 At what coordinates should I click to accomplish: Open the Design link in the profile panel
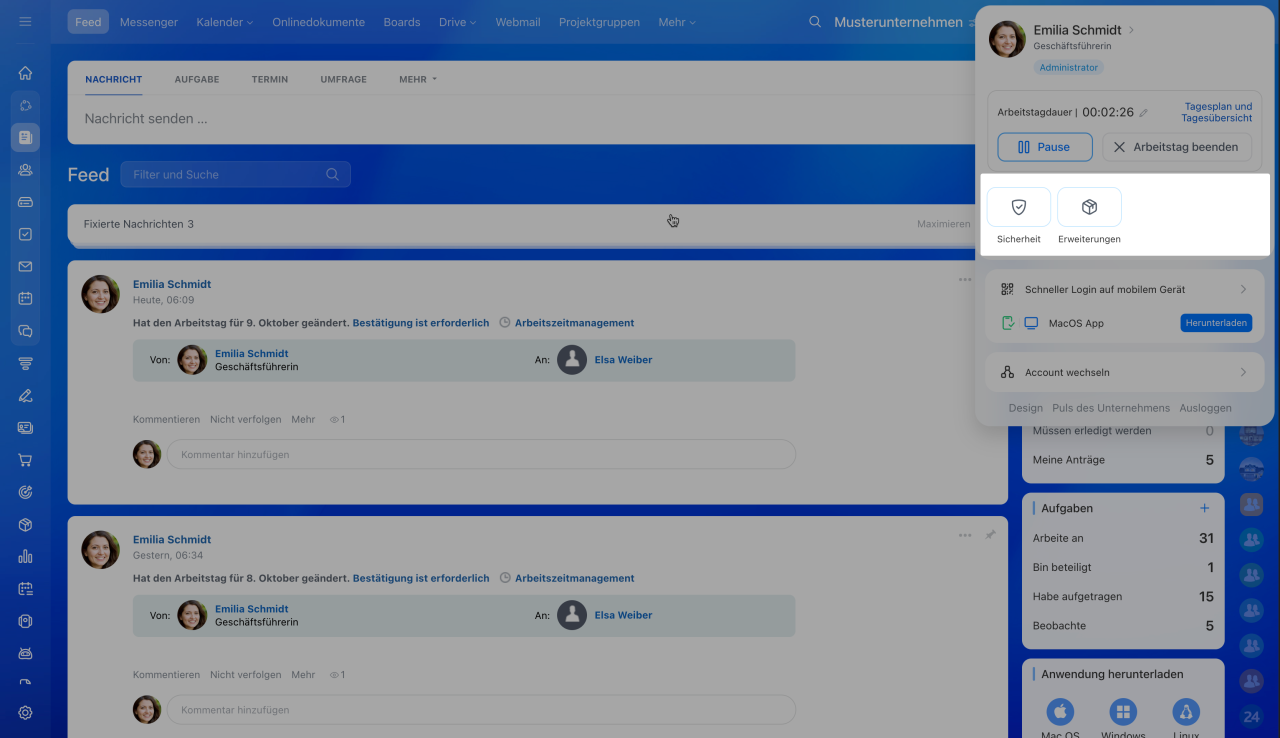point(1026,408)
